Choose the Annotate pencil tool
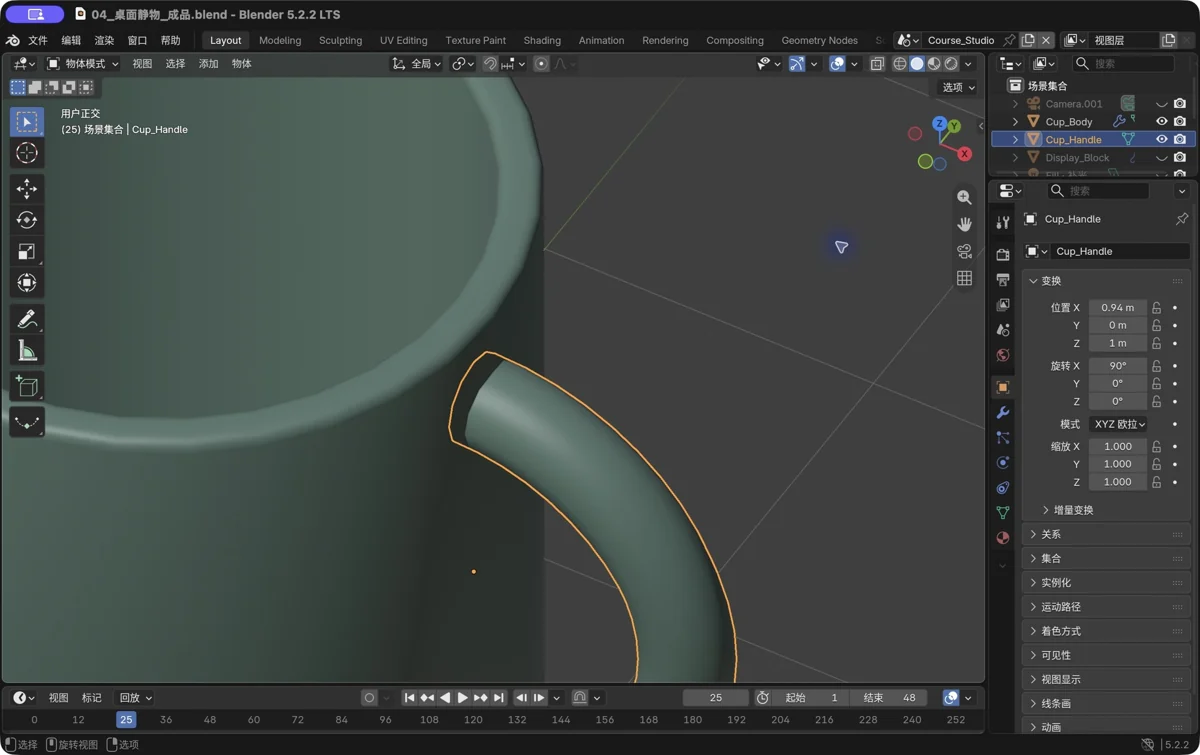Screen dimensions: 1200x755 27,319
